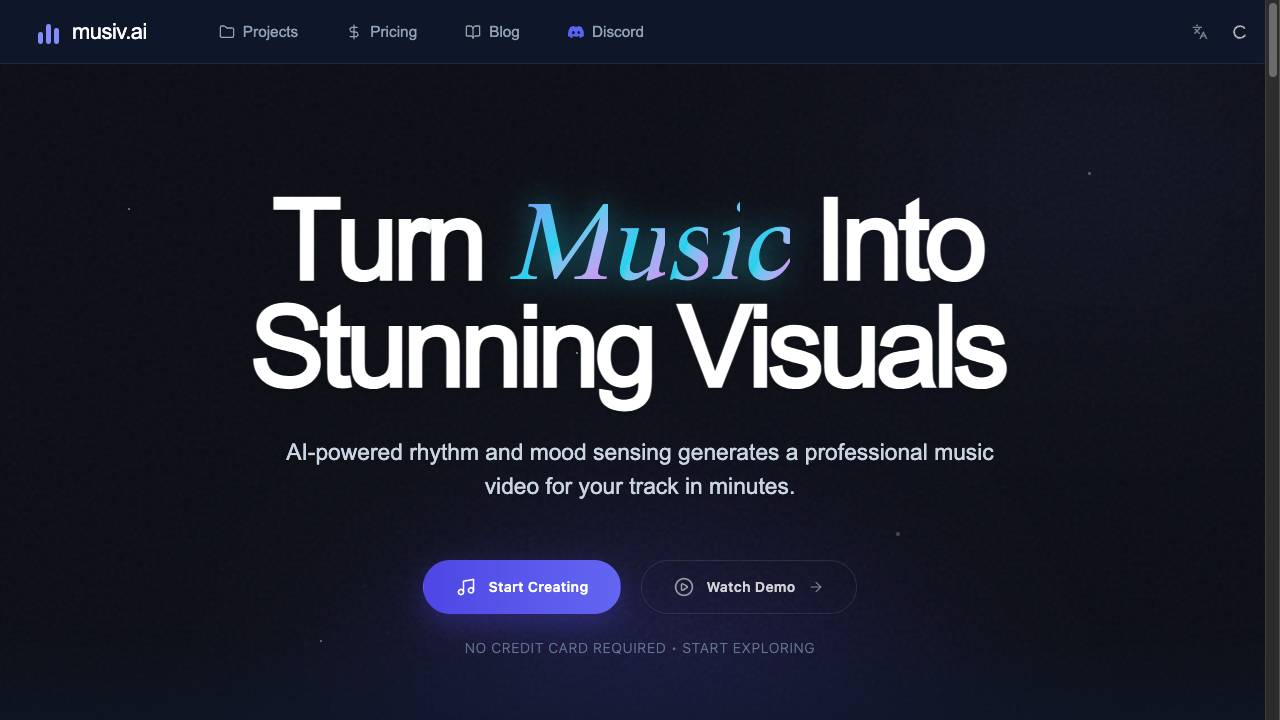The image size is (1280, 720).
Task: Click the musiv.ai logo bars icon
Action: pyautogui.click(x=48, y=33)
